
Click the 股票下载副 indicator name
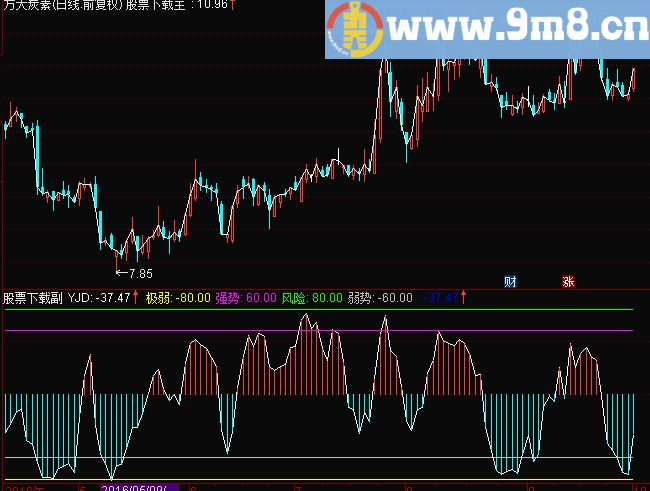(x=33, y=298)
